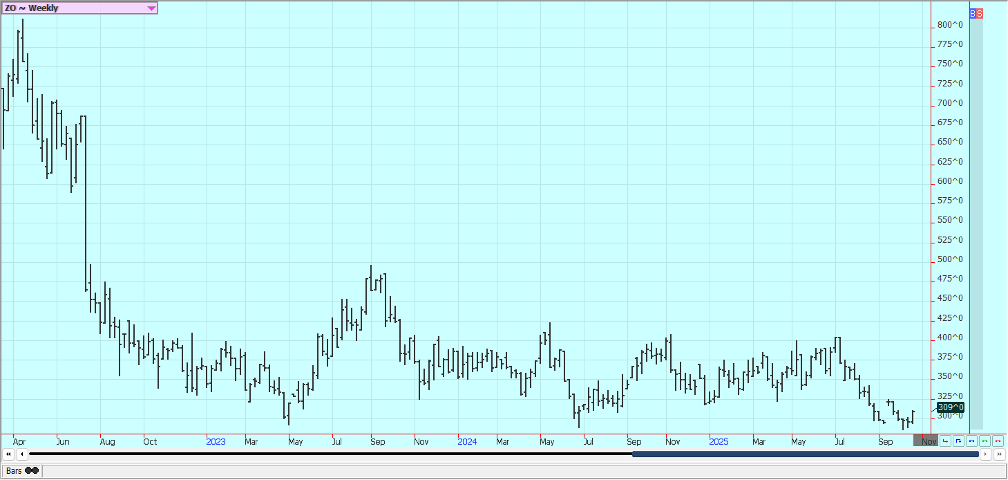This screenshot has width=1008, height=480.
Task: Click the green dash chart tool icon
Action: [x=985, y=440]
